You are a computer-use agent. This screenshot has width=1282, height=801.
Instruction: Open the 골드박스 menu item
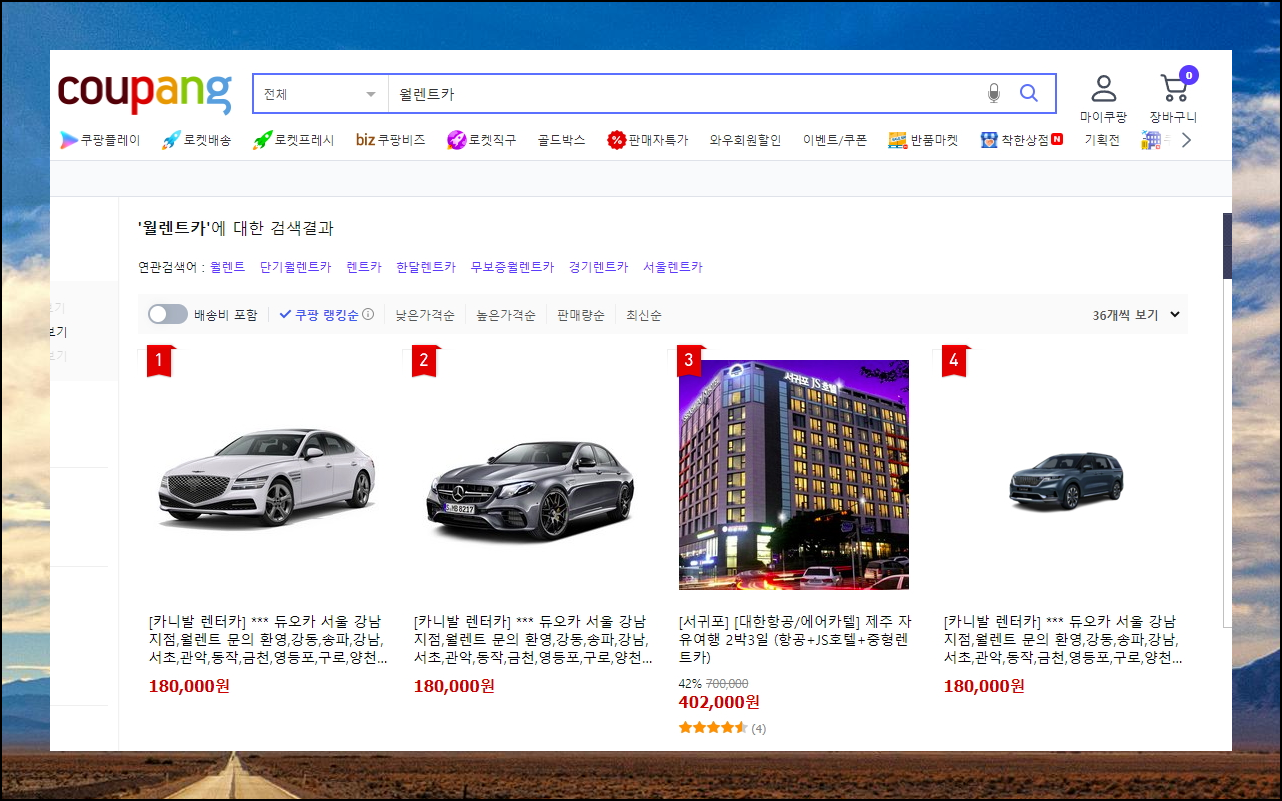(x=561, y=140)
